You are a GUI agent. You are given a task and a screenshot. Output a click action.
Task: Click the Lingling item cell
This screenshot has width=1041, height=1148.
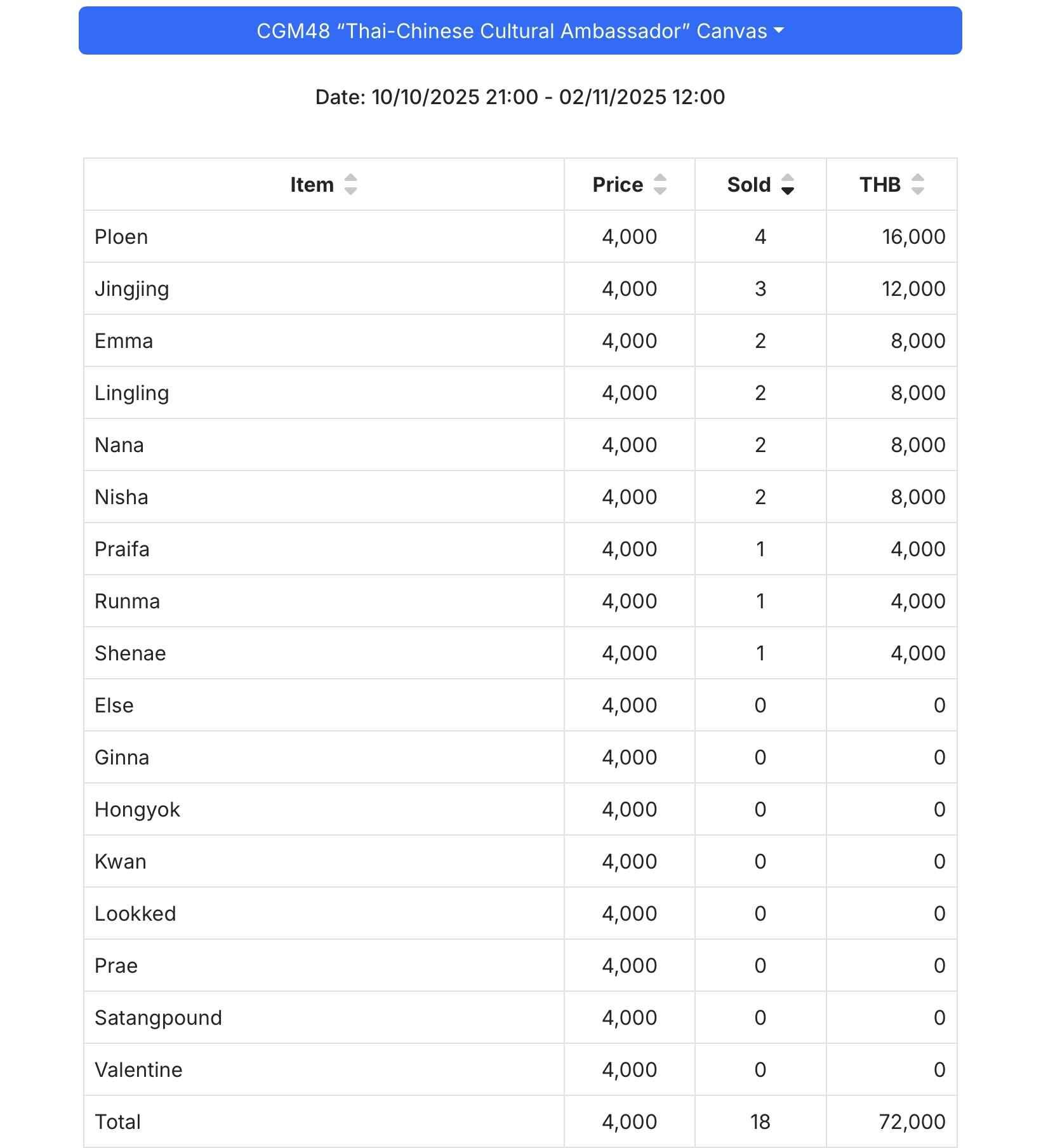tap(132, 393)
